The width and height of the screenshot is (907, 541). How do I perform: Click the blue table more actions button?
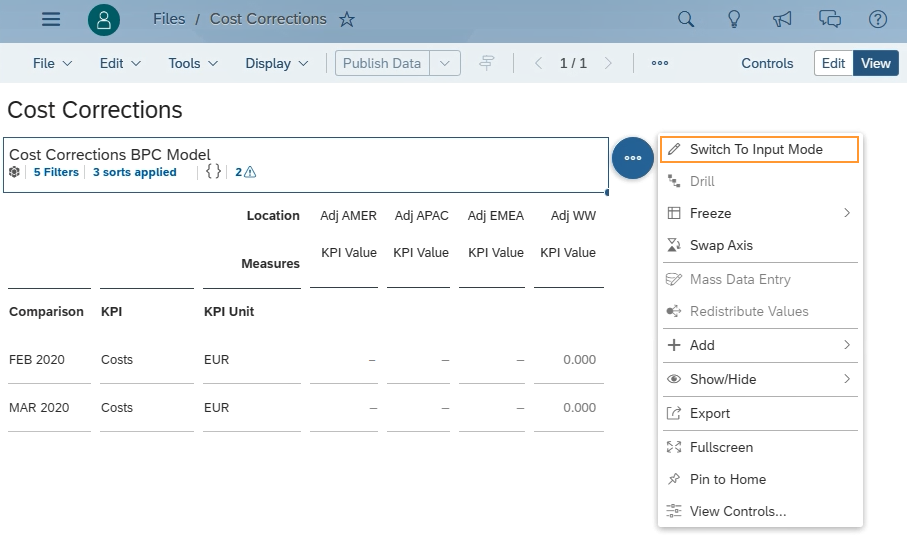pyautogui.click(x=633, y=158)
